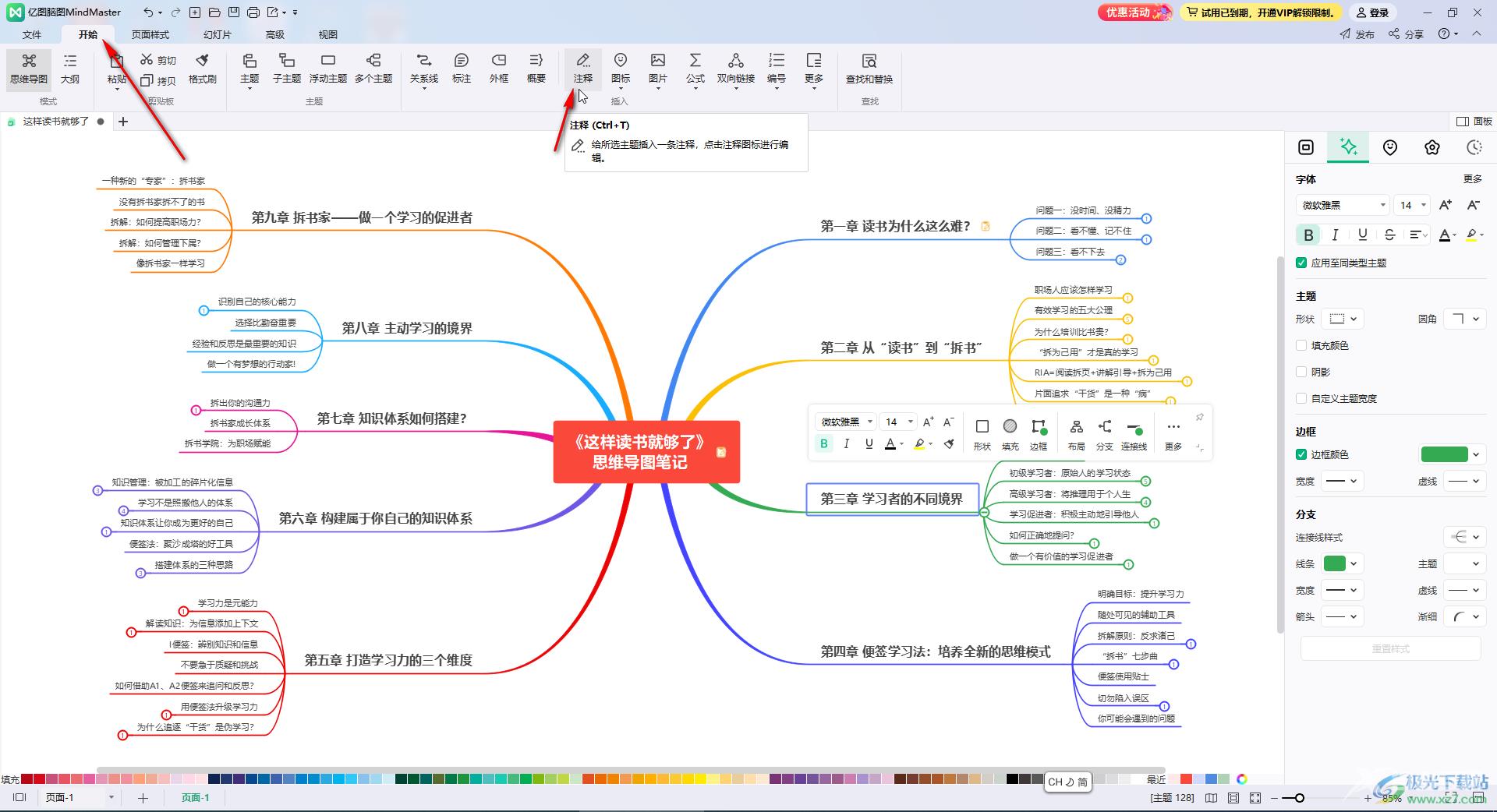Add a 外框 boundary
The image size is (1497, 812).
(499, 69)
